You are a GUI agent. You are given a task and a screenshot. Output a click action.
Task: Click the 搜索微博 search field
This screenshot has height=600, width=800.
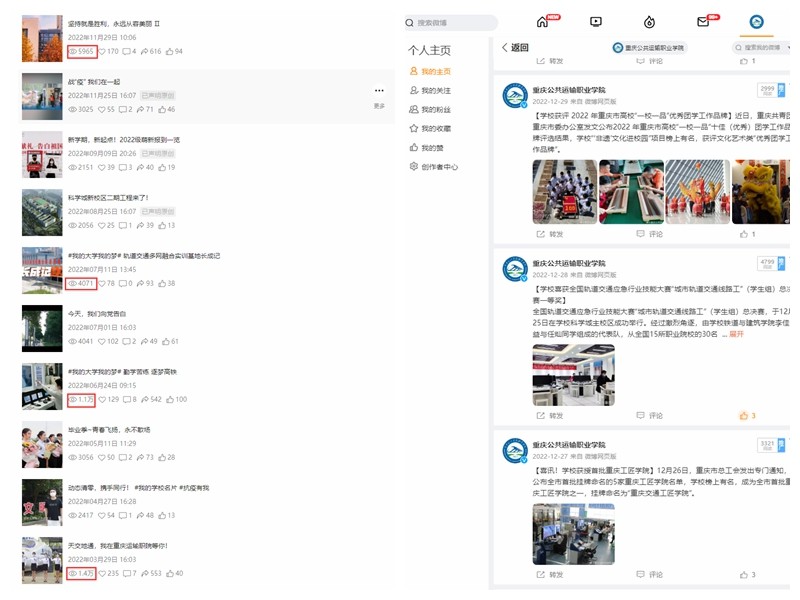[x=451, y=22]
